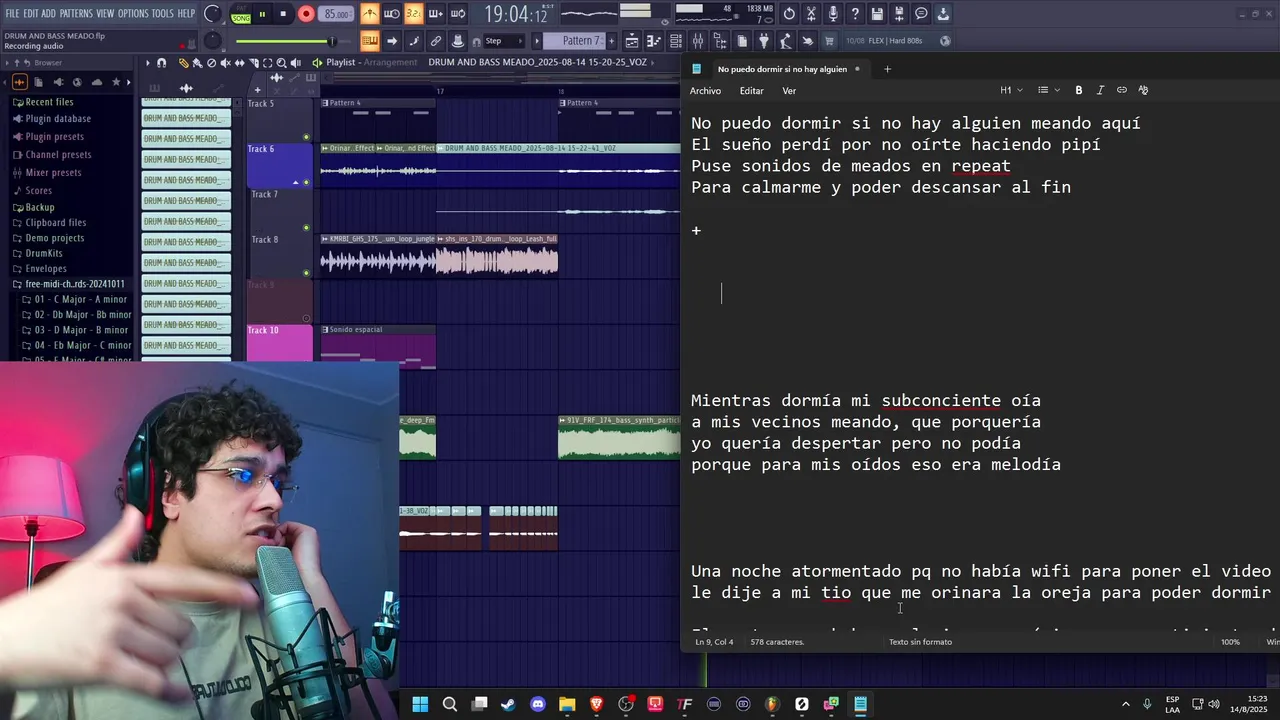Toggle the link/multilink controllers icon
This screenshot has height=720, width=1280.
click(436, 41)
